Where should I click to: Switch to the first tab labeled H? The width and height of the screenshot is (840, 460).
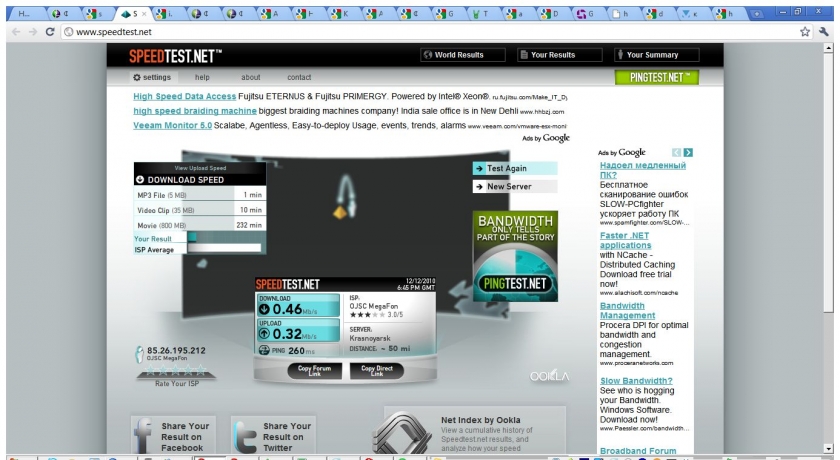coord(25,14)
